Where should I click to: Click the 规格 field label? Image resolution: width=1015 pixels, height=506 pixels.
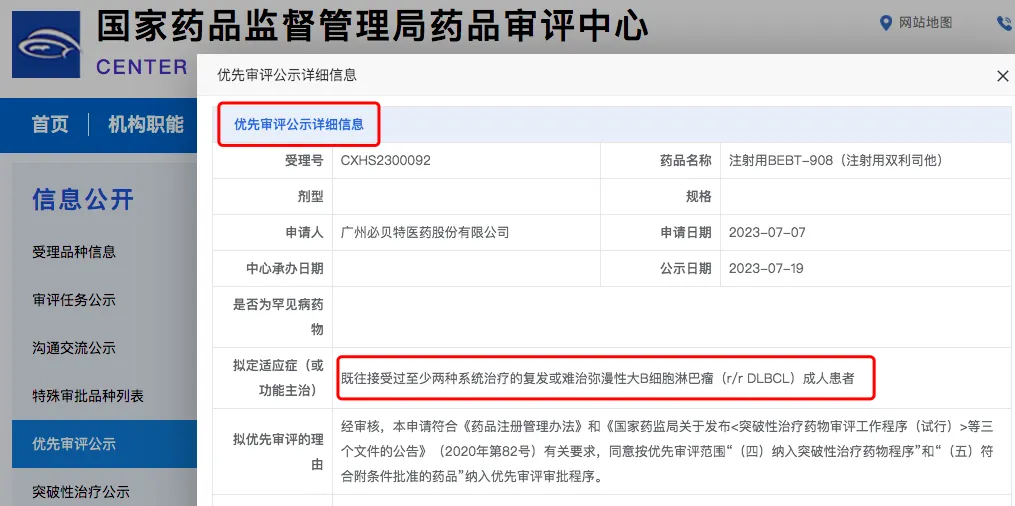[x=698, y=196]
